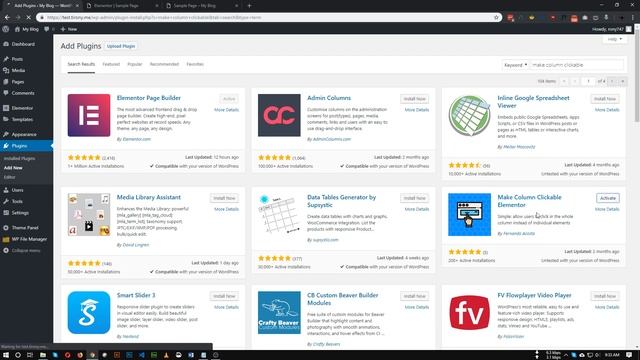This screenshot has width=640, height=360.
Task: Expand the Help panel
Action: [615, 39]
